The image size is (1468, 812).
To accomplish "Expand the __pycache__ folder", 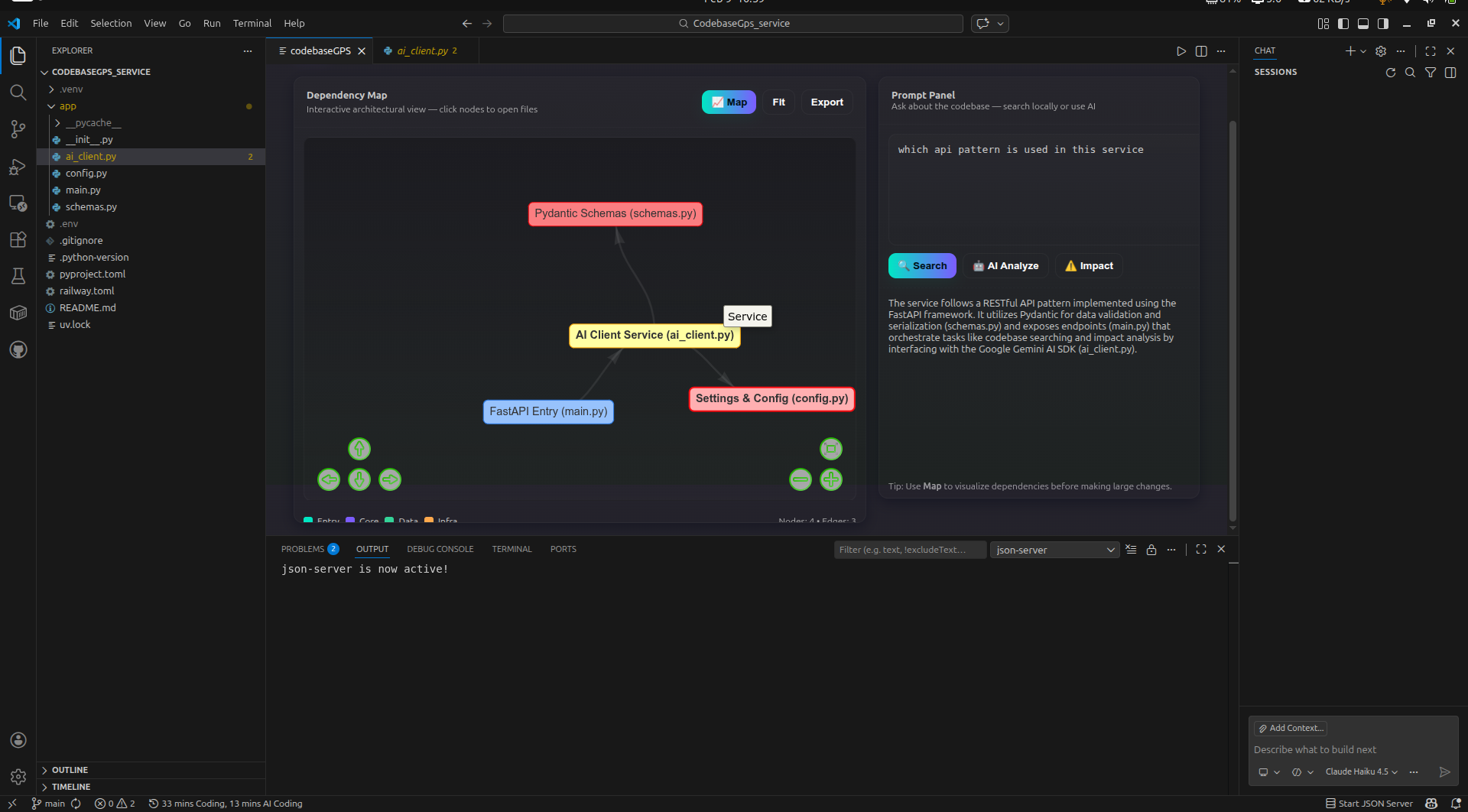I will point(57,123).
